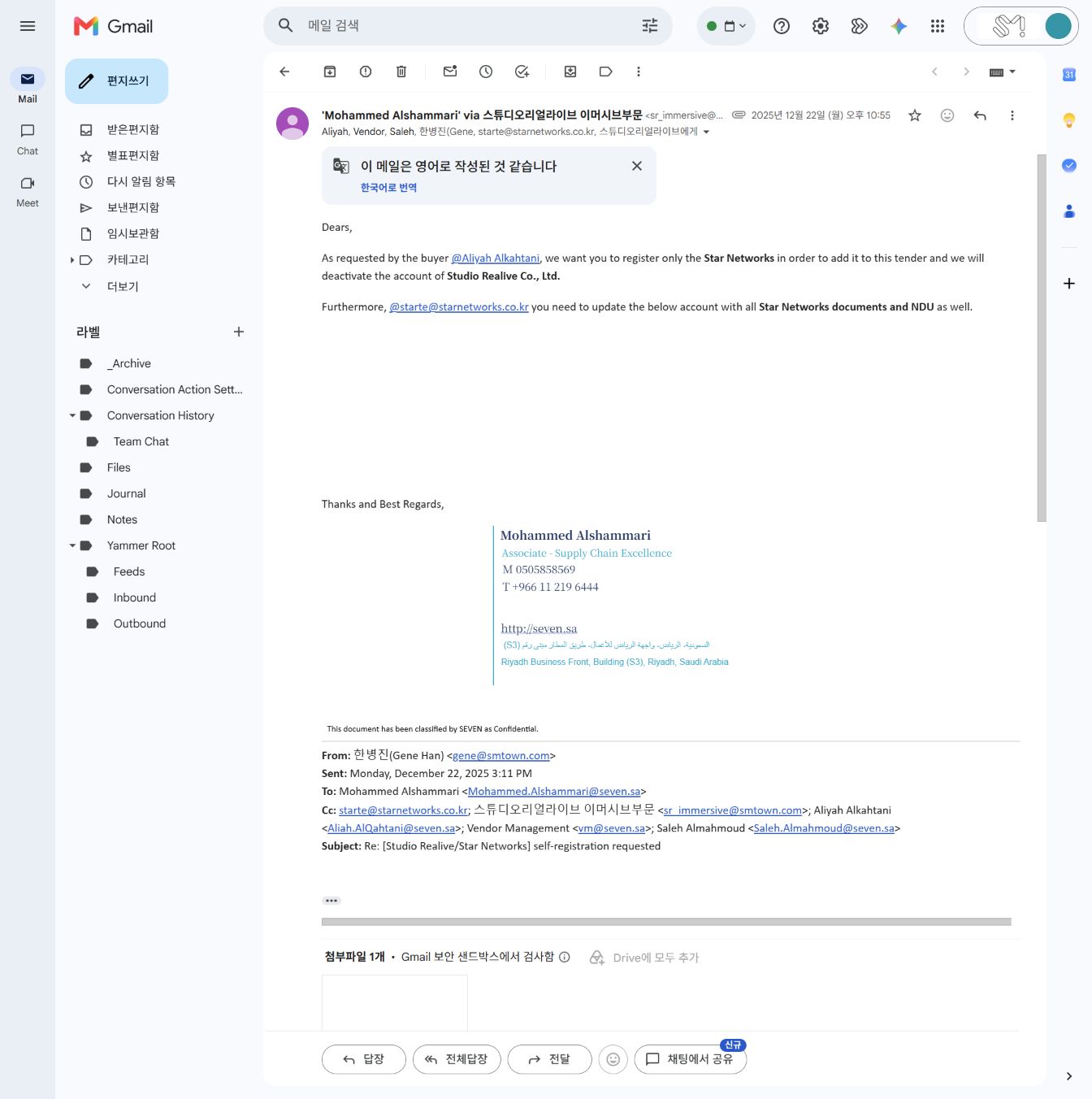Reply using the arrow in the message header

(x=980, y=115)
